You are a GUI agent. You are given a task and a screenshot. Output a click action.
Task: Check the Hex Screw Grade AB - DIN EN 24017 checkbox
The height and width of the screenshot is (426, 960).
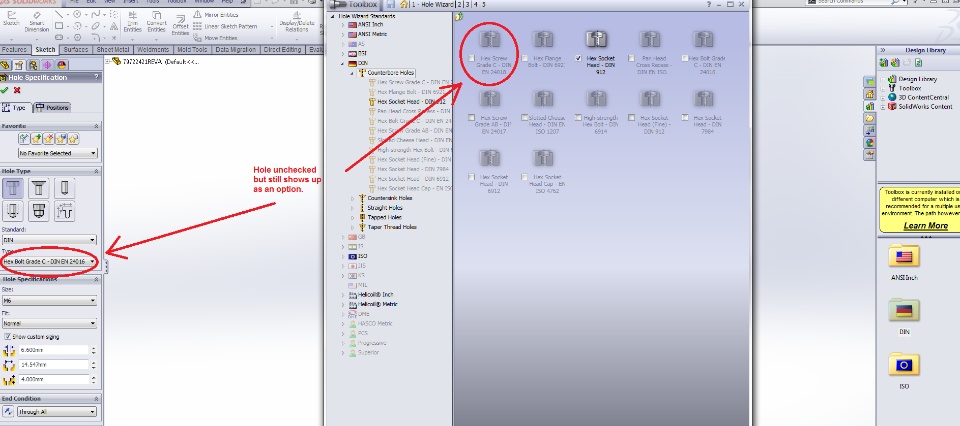[x=471, y=118]
